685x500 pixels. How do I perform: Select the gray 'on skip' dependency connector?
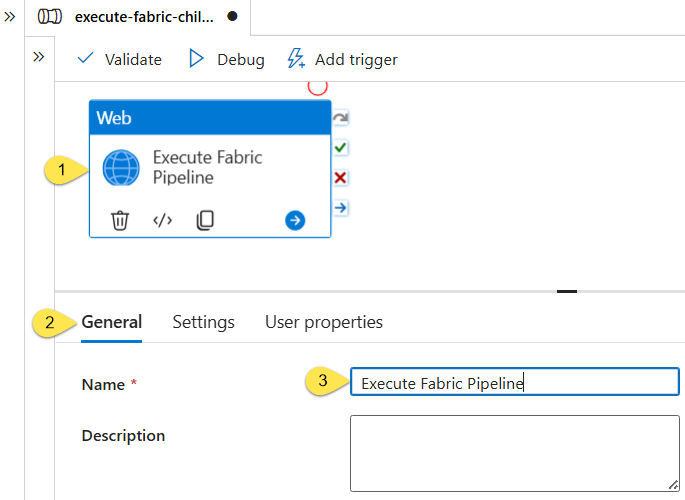click(x=341, y=118)
